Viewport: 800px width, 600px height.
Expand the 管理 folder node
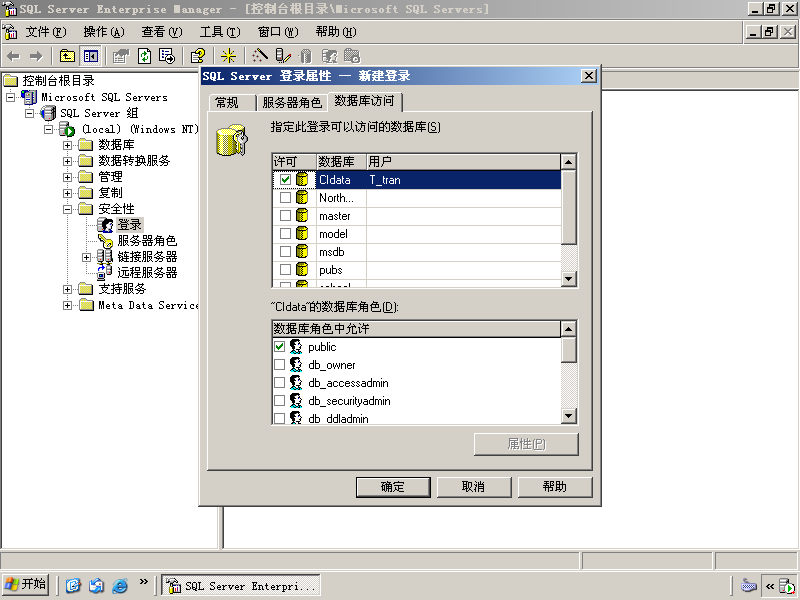coord(67,177)
